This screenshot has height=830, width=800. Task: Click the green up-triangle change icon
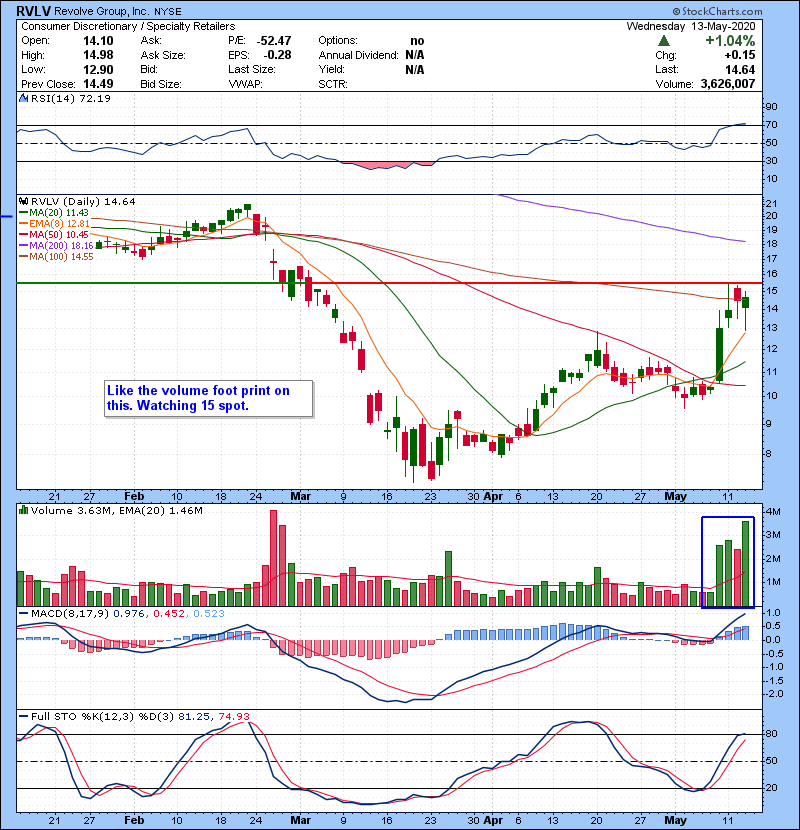click(x=663, y=41)
